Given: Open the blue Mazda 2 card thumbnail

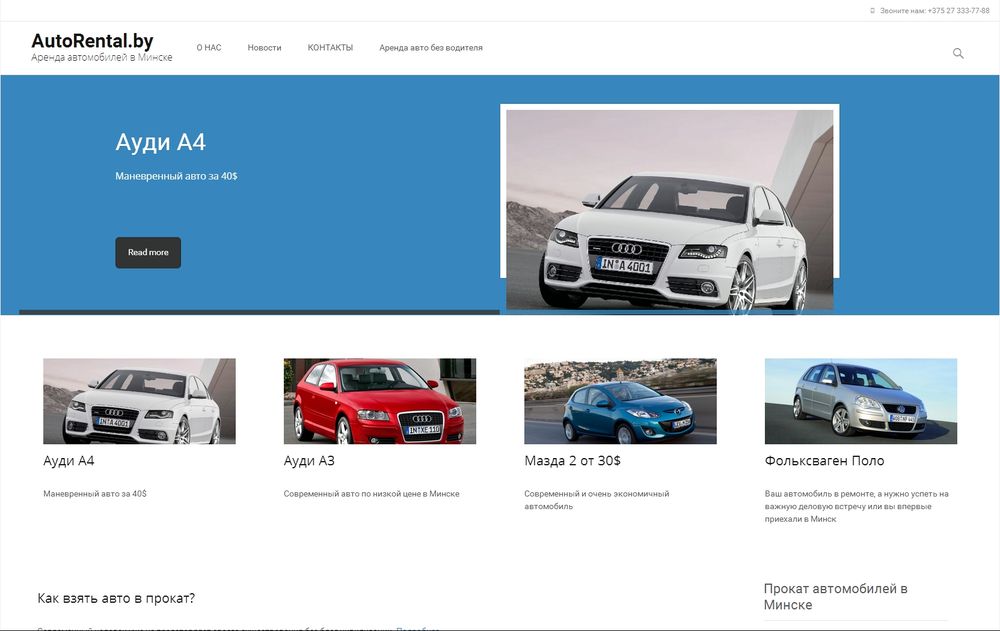Looking at the screenshot, I should point(620,401).
